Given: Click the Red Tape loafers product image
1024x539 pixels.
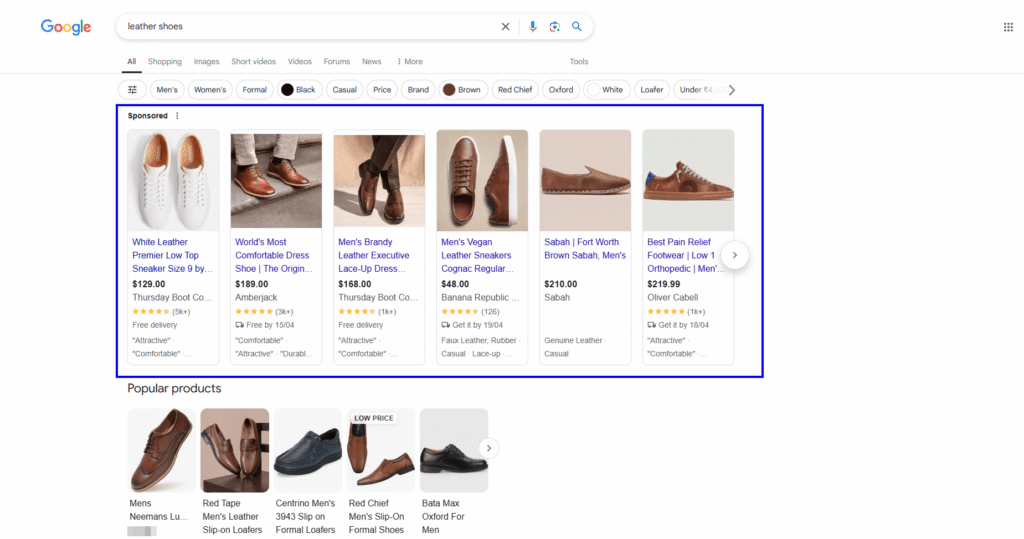Looking at the screenshot, I should (x=234, y=450).
